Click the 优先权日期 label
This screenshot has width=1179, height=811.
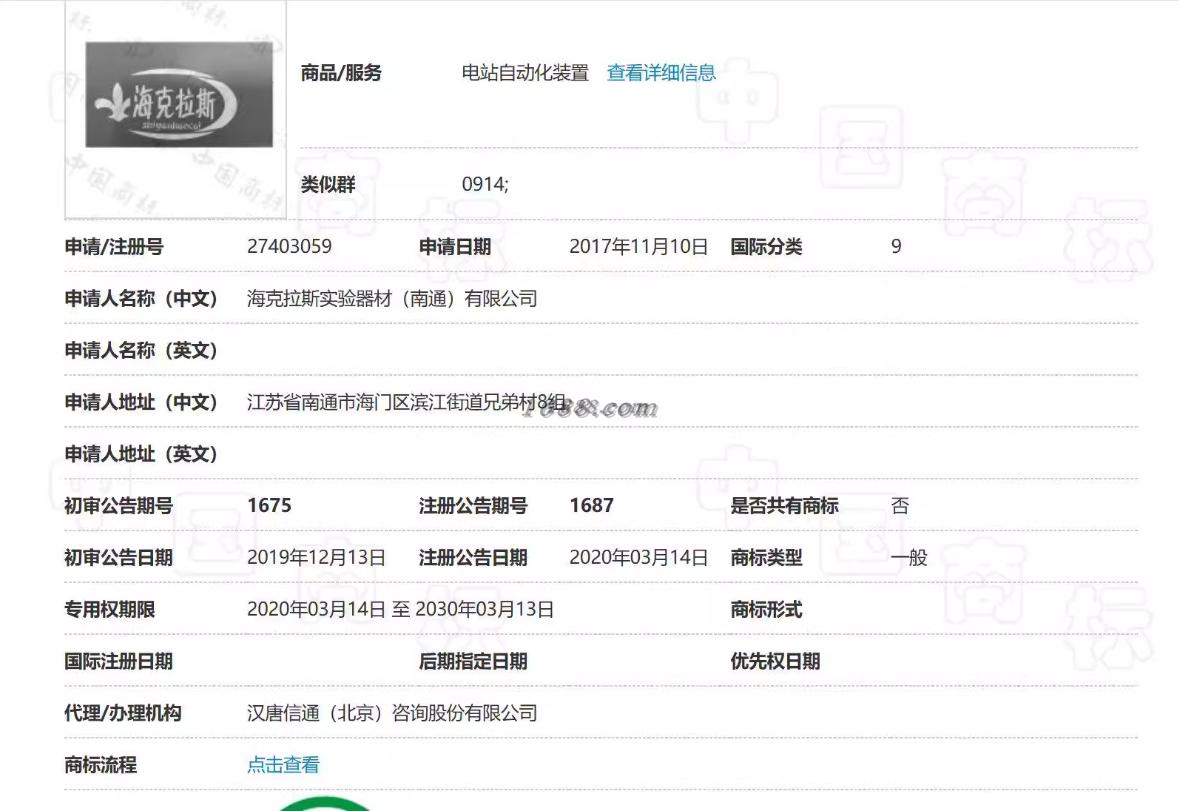tap(775, 661)
